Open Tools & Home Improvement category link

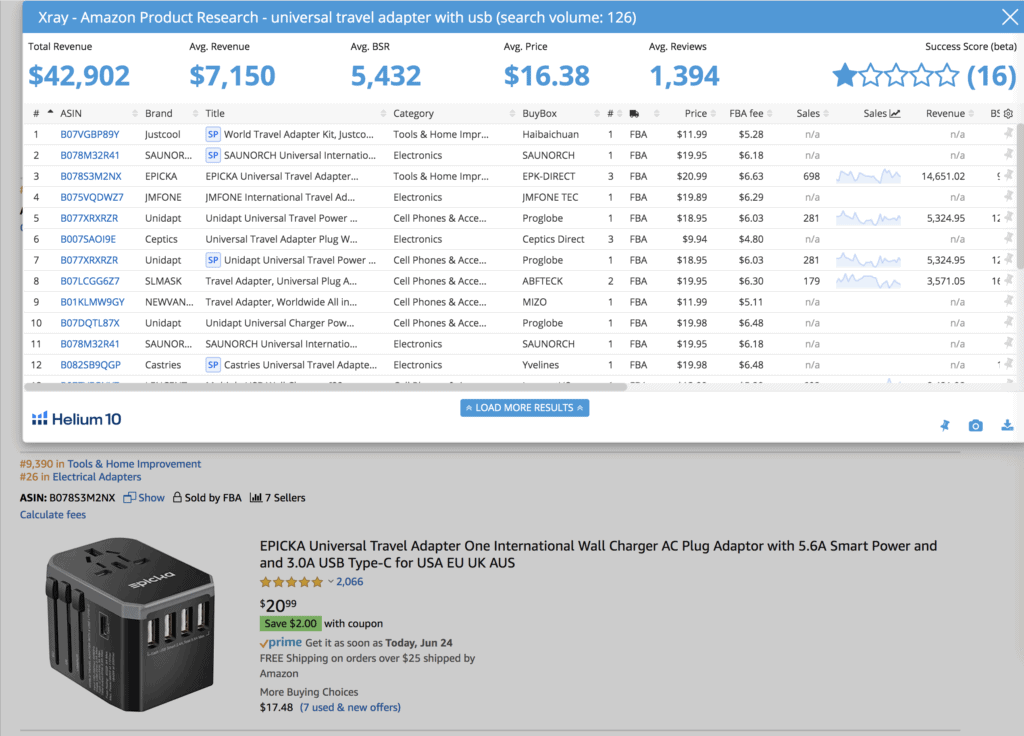point(134,464)
